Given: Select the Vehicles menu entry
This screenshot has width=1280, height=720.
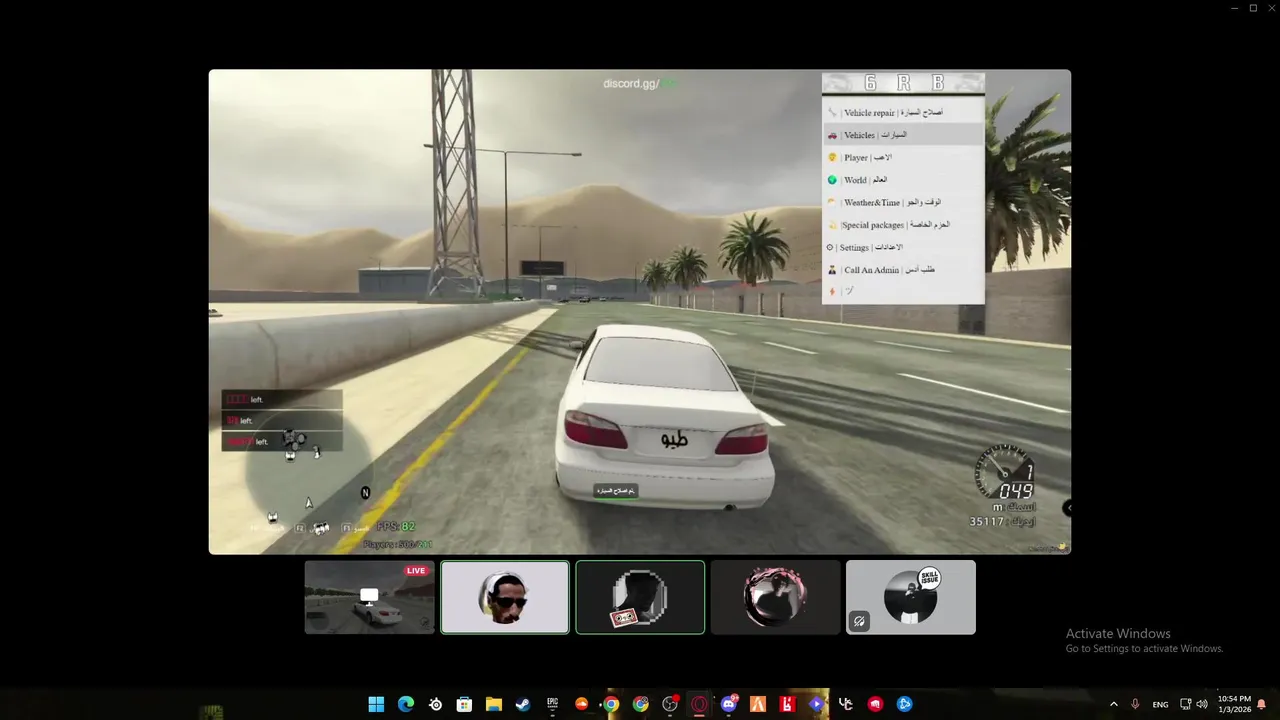Looking at the screenshot, I should tap(903, 135).
